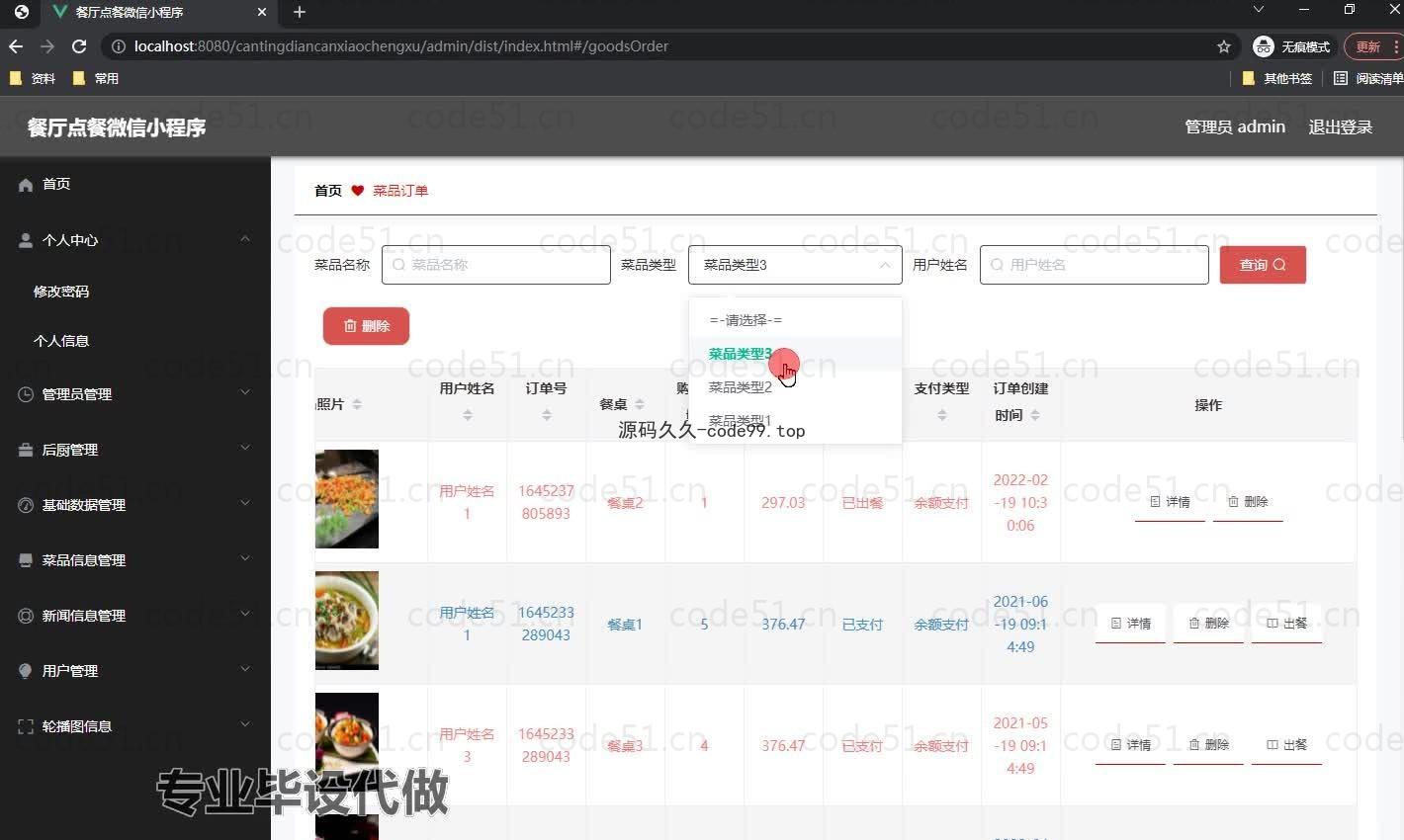
Task: Click the red 删除 batch delete button
Action: [366, 326]
